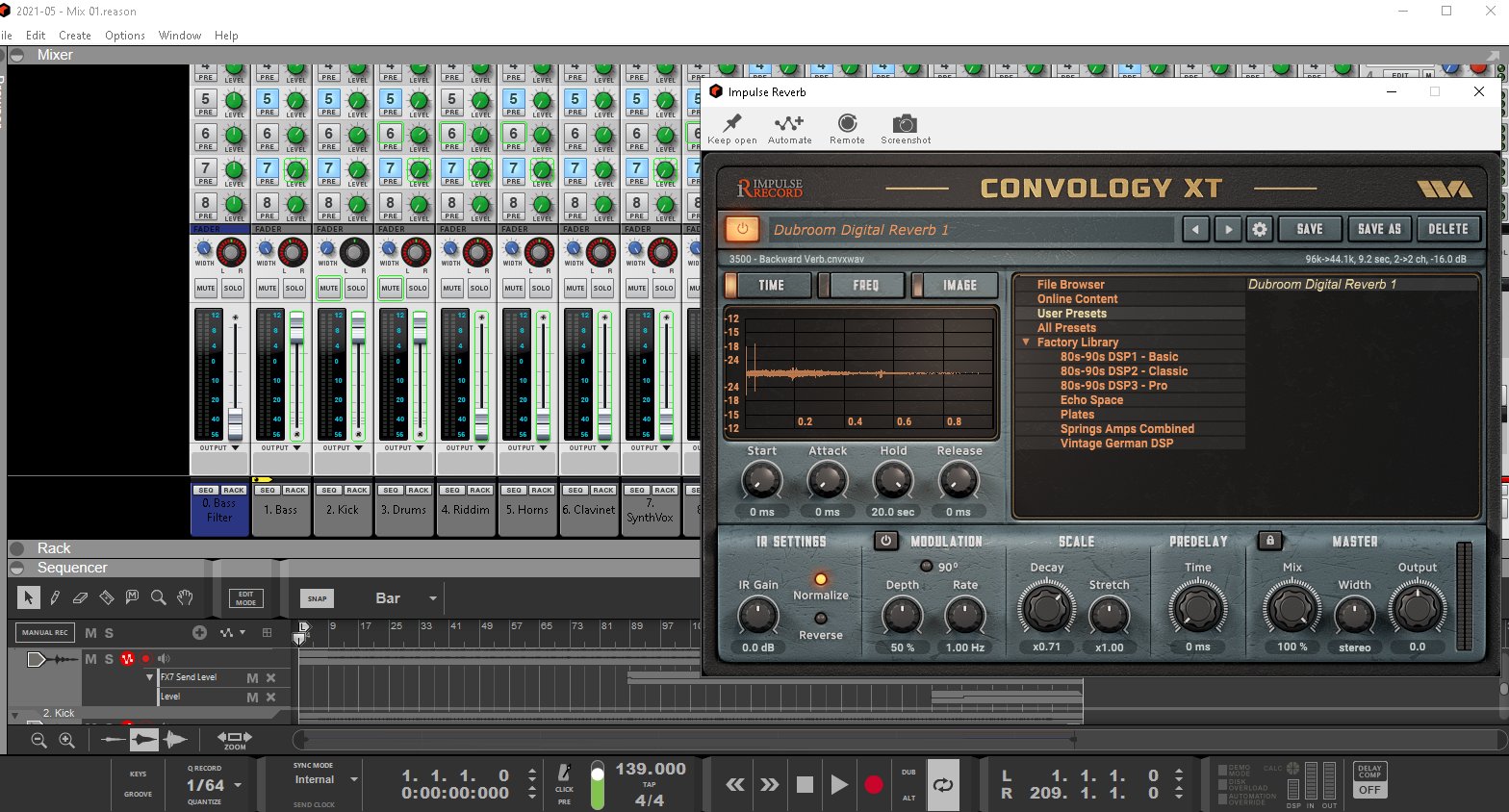Screen dimensions: 1509x812
Task: Toggle the Modulation power switch
Action: (886, 541)
